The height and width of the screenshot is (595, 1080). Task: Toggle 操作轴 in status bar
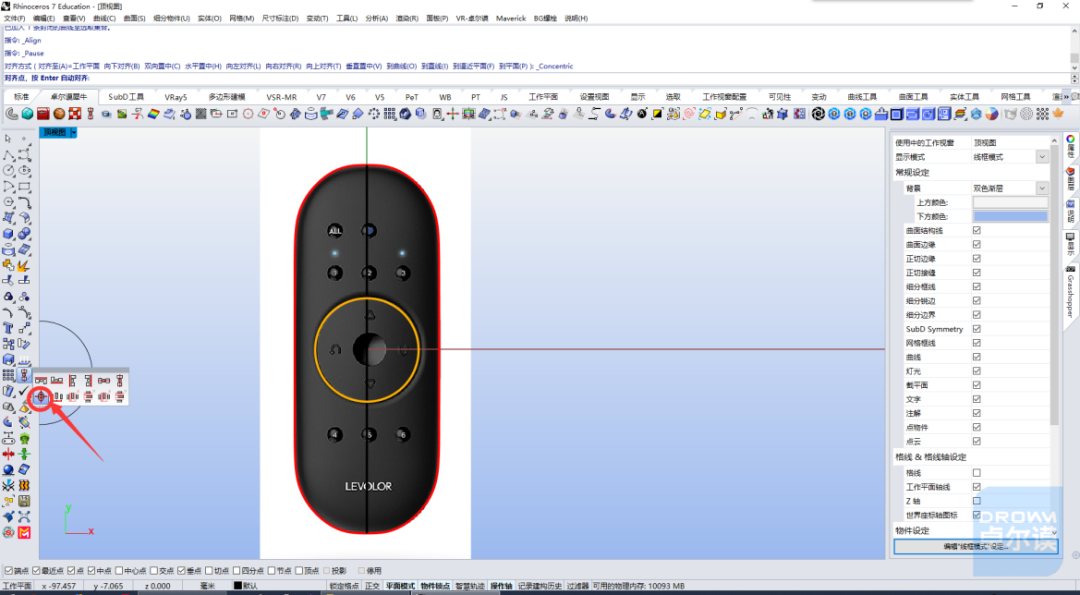click(501, 586)
